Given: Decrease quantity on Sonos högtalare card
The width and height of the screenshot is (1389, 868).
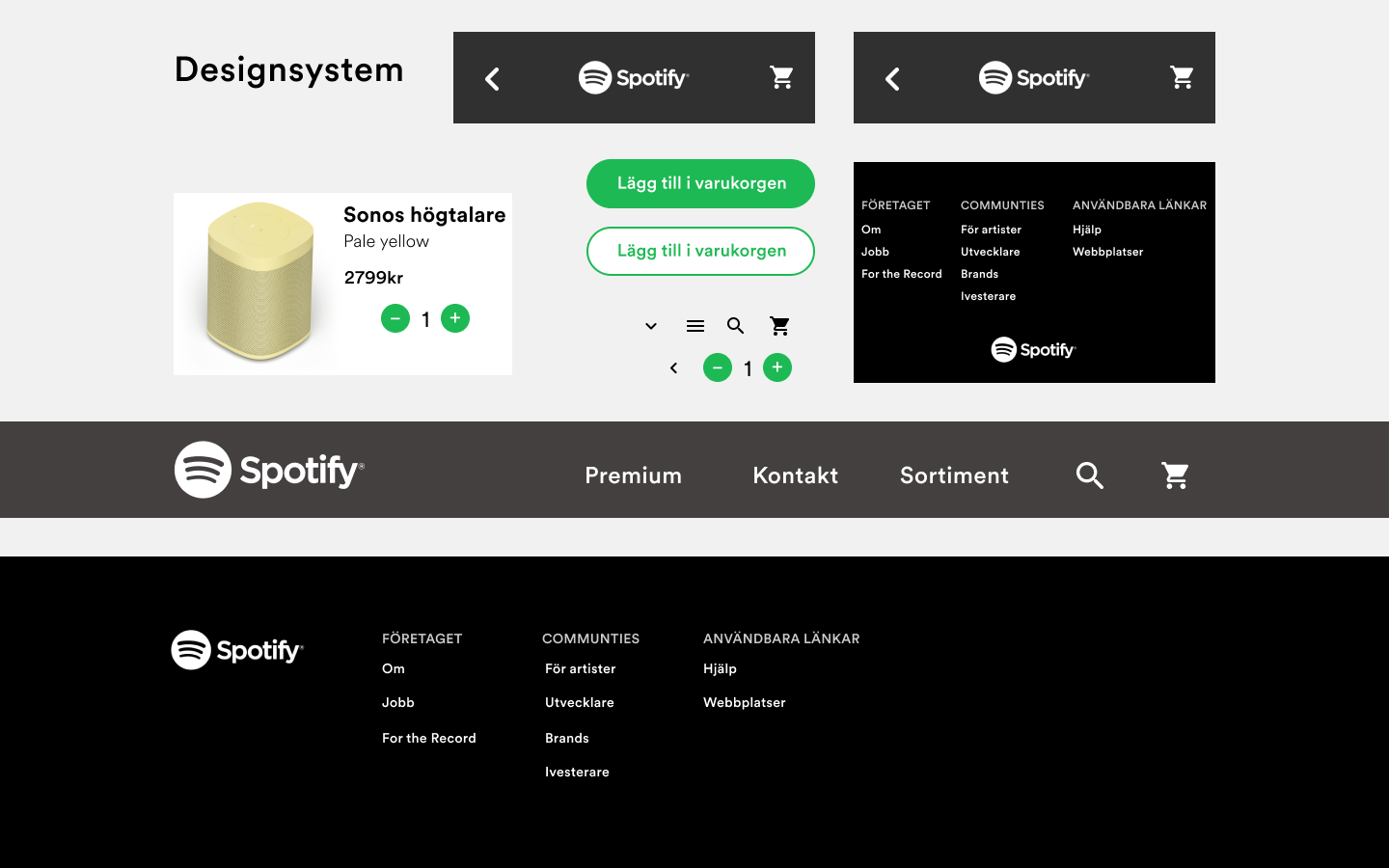Looking at the screenshot, I should point(395,318).
